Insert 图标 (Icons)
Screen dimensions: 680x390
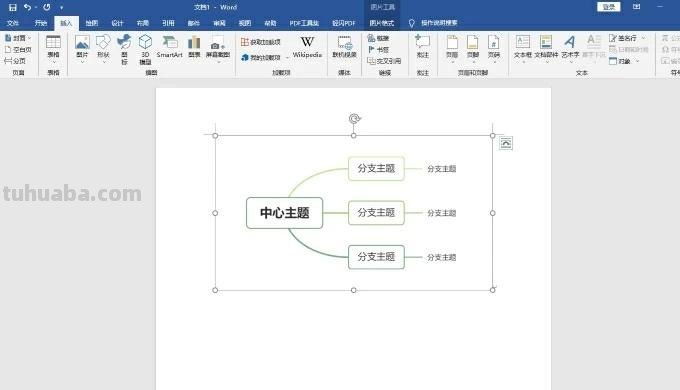(x=124, y=49)
